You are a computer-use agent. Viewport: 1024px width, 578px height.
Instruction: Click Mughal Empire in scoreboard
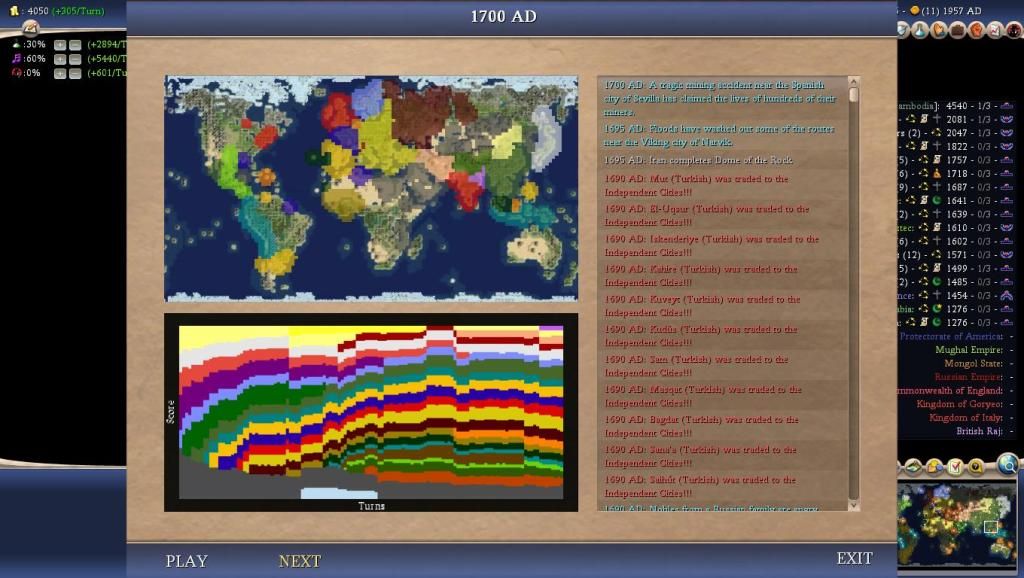(968, 349)
